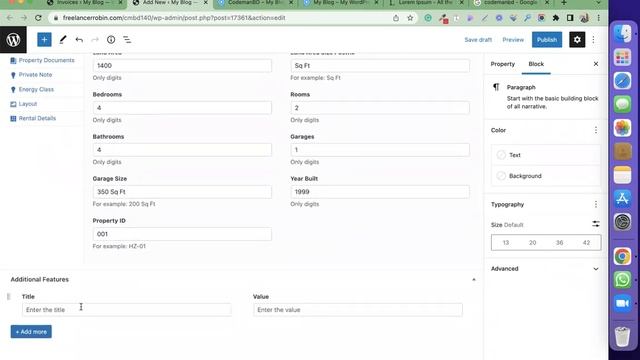Undo the last change
Viewport: 640px width, 360px height.
tap(79, 40)
